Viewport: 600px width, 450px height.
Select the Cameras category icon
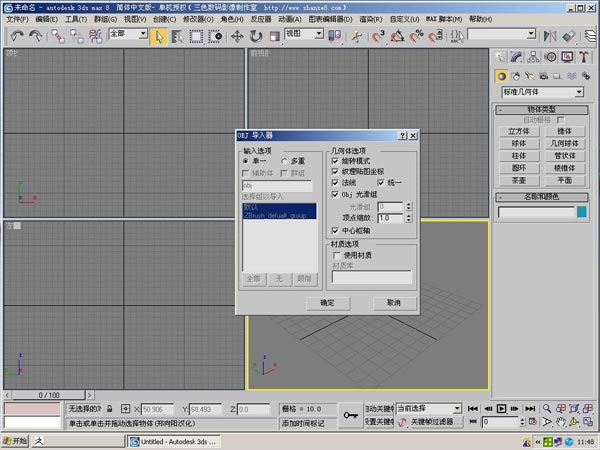[x=543, y=76]
